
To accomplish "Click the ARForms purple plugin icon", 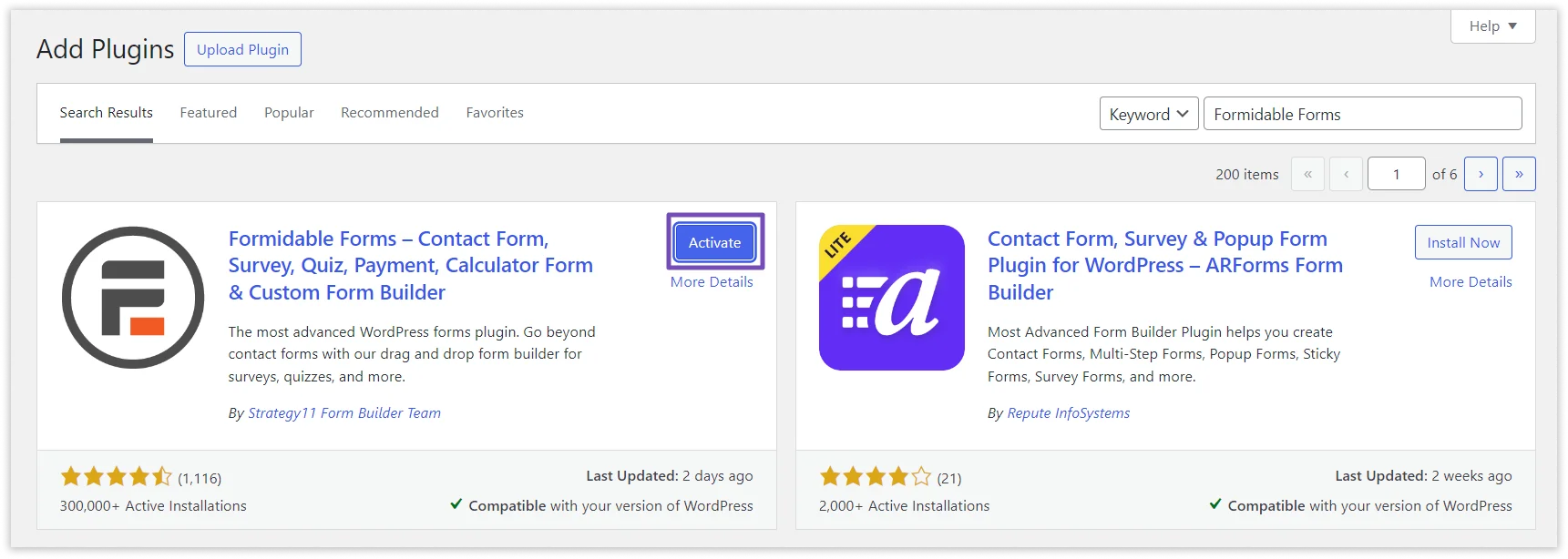I will click(x=891, y=298).
